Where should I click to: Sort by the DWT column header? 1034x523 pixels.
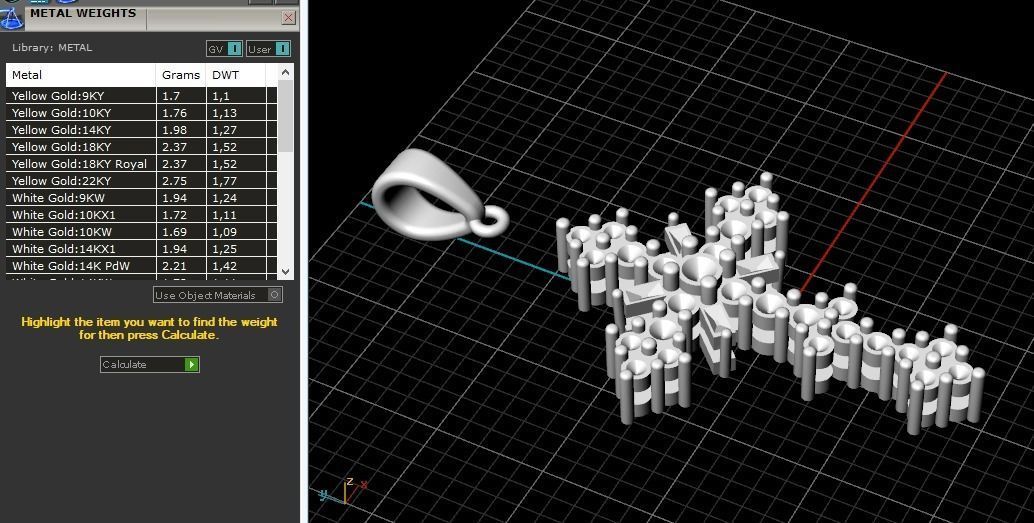(x=236, y=75)
